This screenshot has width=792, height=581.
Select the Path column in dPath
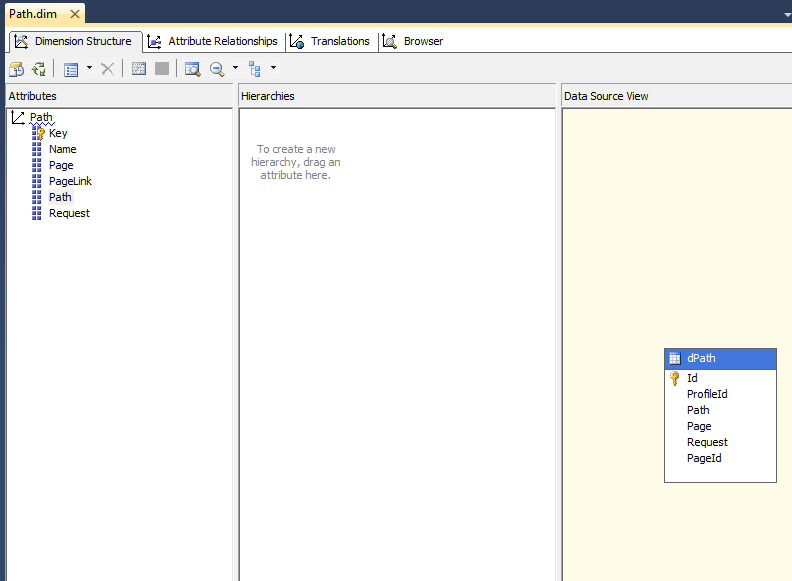[x=698, y=410]
